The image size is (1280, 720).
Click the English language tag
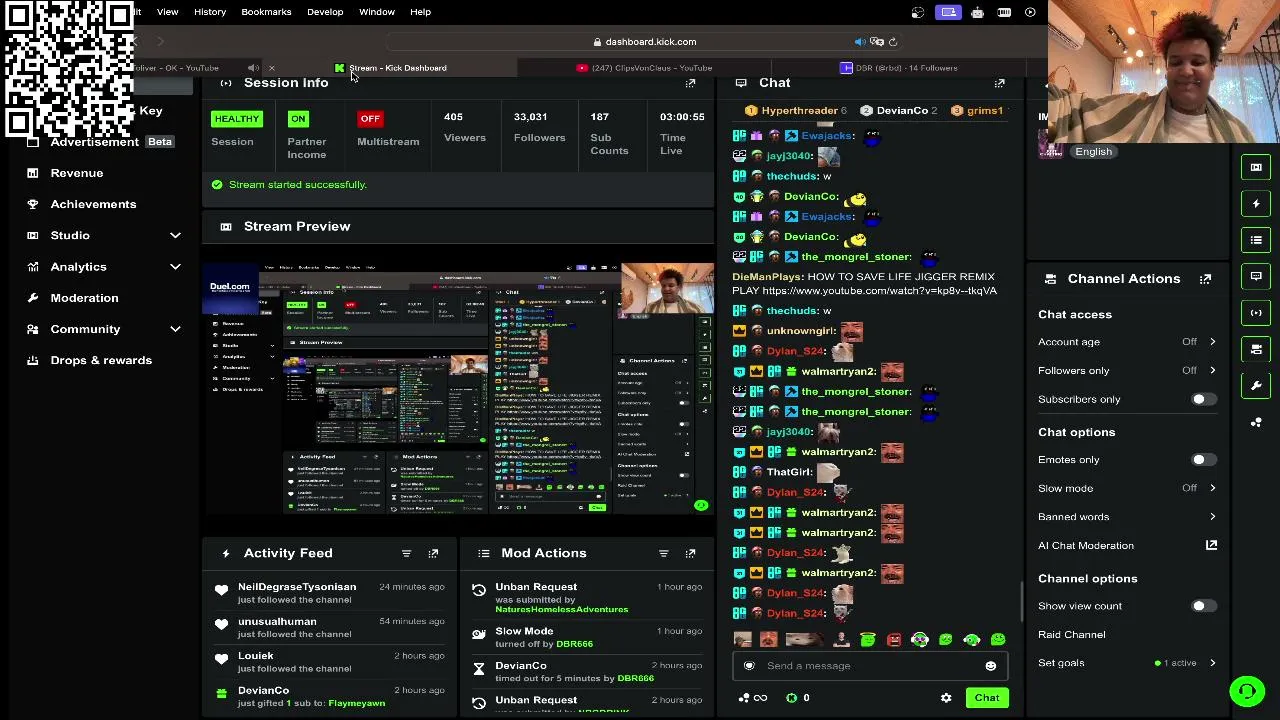pyautogui.click(x=1094, y=152)
